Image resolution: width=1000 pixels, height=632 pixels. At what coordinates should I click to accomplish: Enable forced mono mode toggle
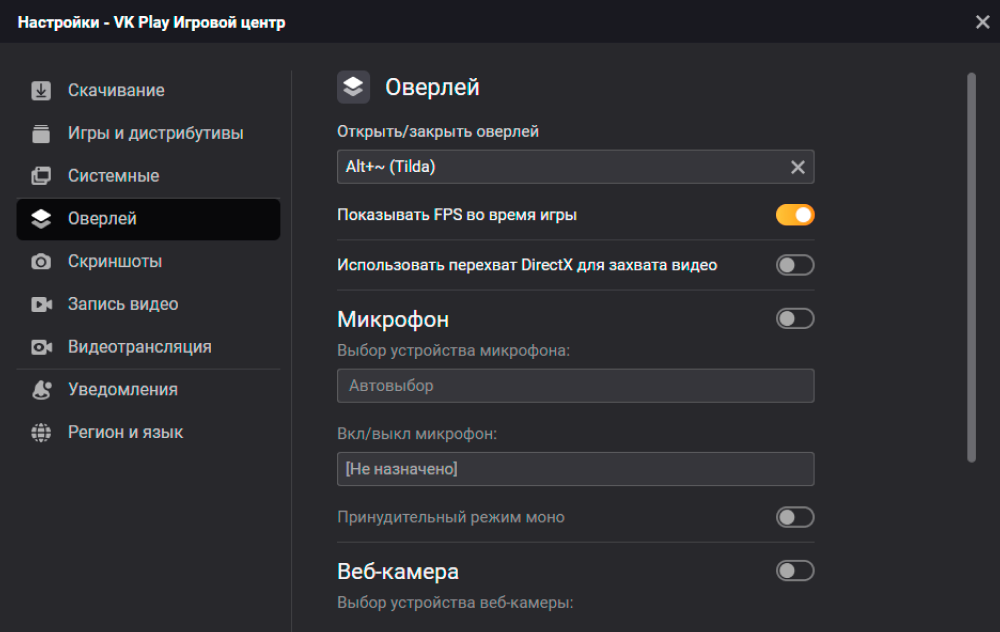click(795, 517)
